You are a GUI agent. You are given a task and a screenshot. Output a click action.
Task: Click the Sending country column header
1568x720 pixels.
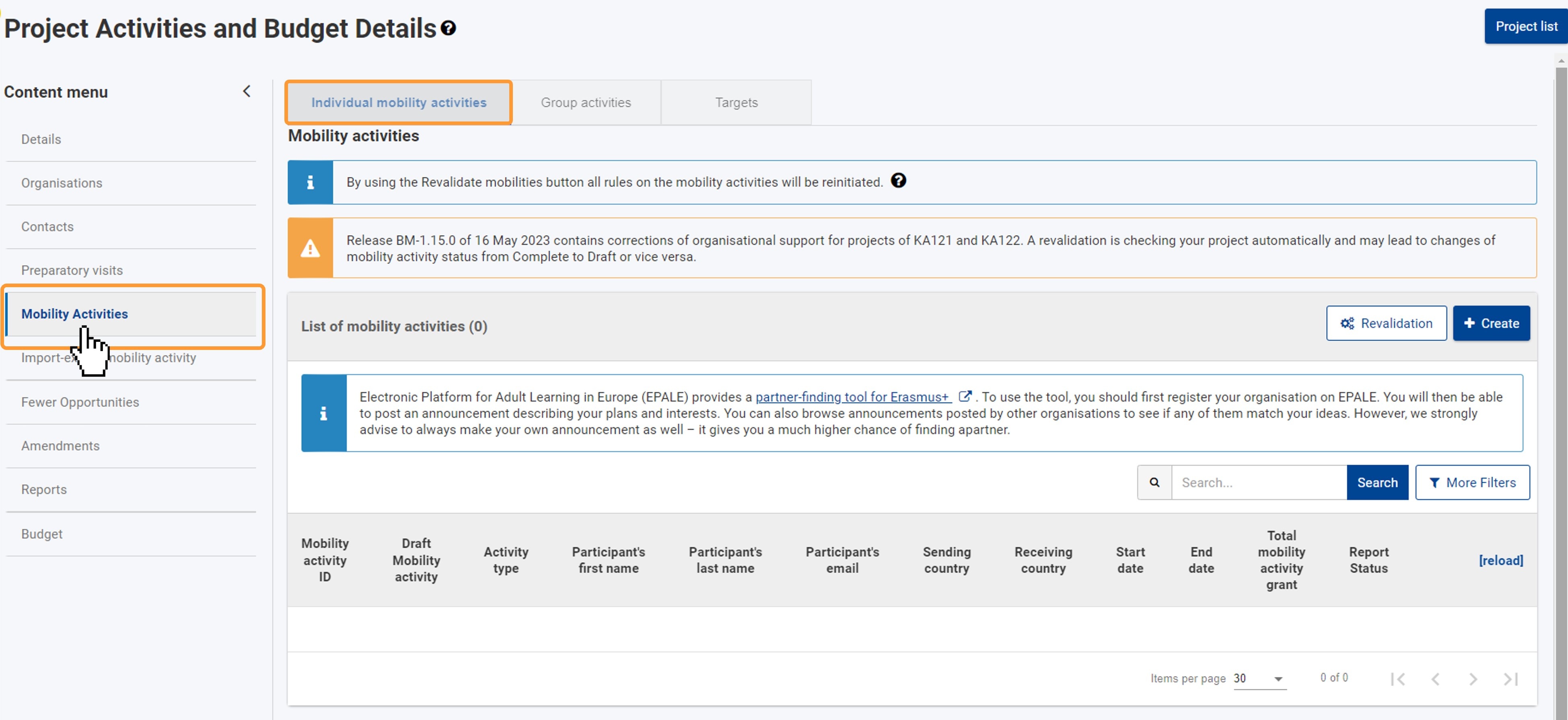[947, 560]
